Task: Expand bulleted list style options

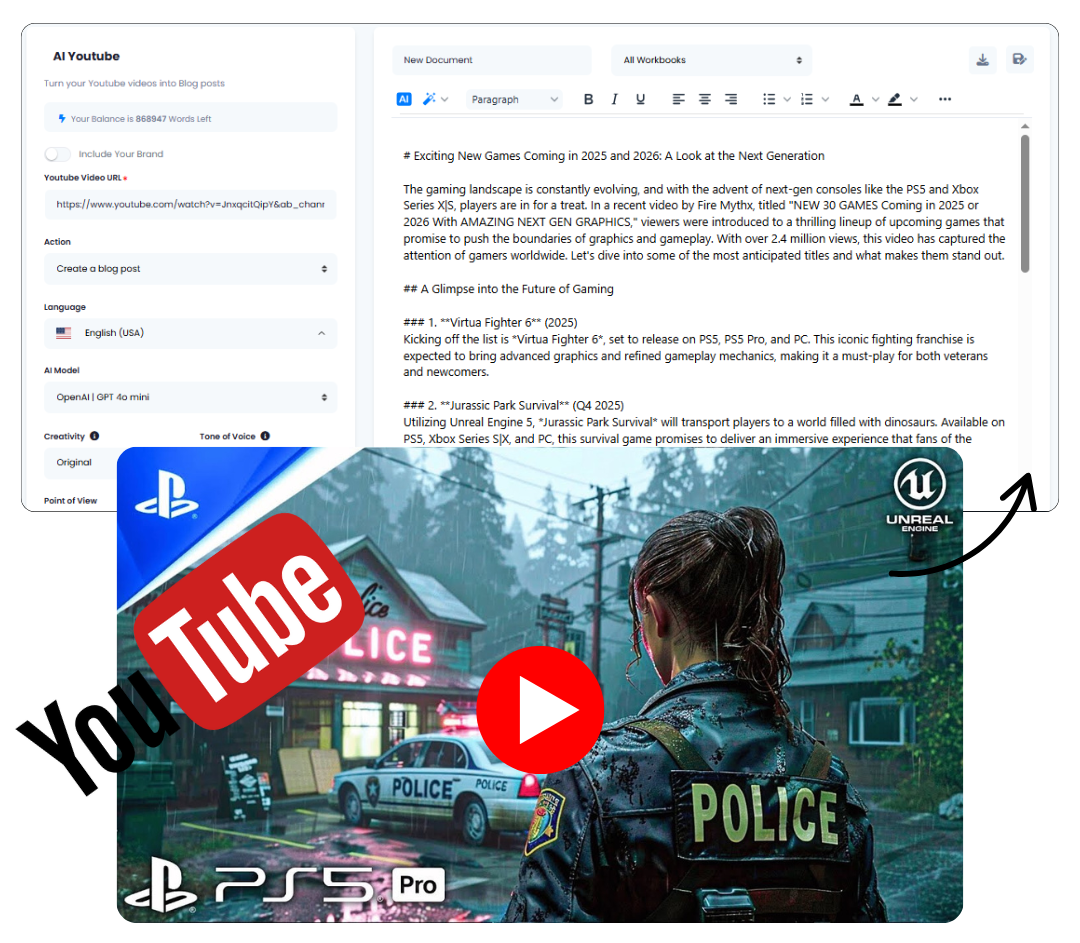Action: point(787,99)
